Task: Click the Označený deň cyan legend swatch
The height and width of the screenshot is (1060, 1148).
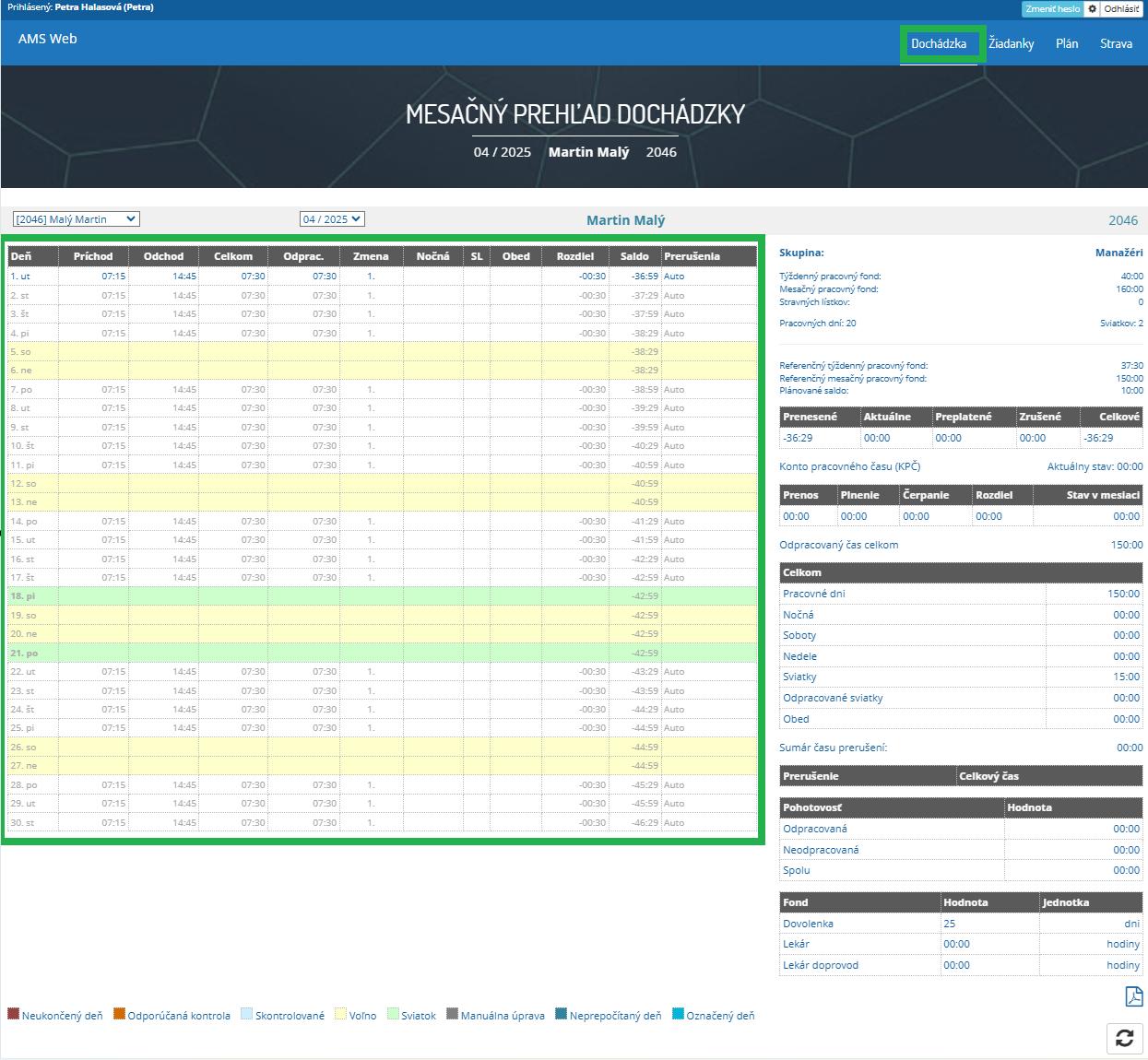Action: pyautogui.click(x=679, y=1014)
